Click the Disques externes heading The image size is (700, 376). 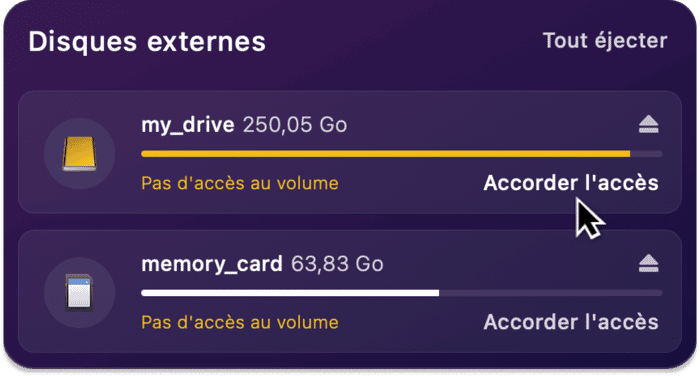tap(147, 42)
